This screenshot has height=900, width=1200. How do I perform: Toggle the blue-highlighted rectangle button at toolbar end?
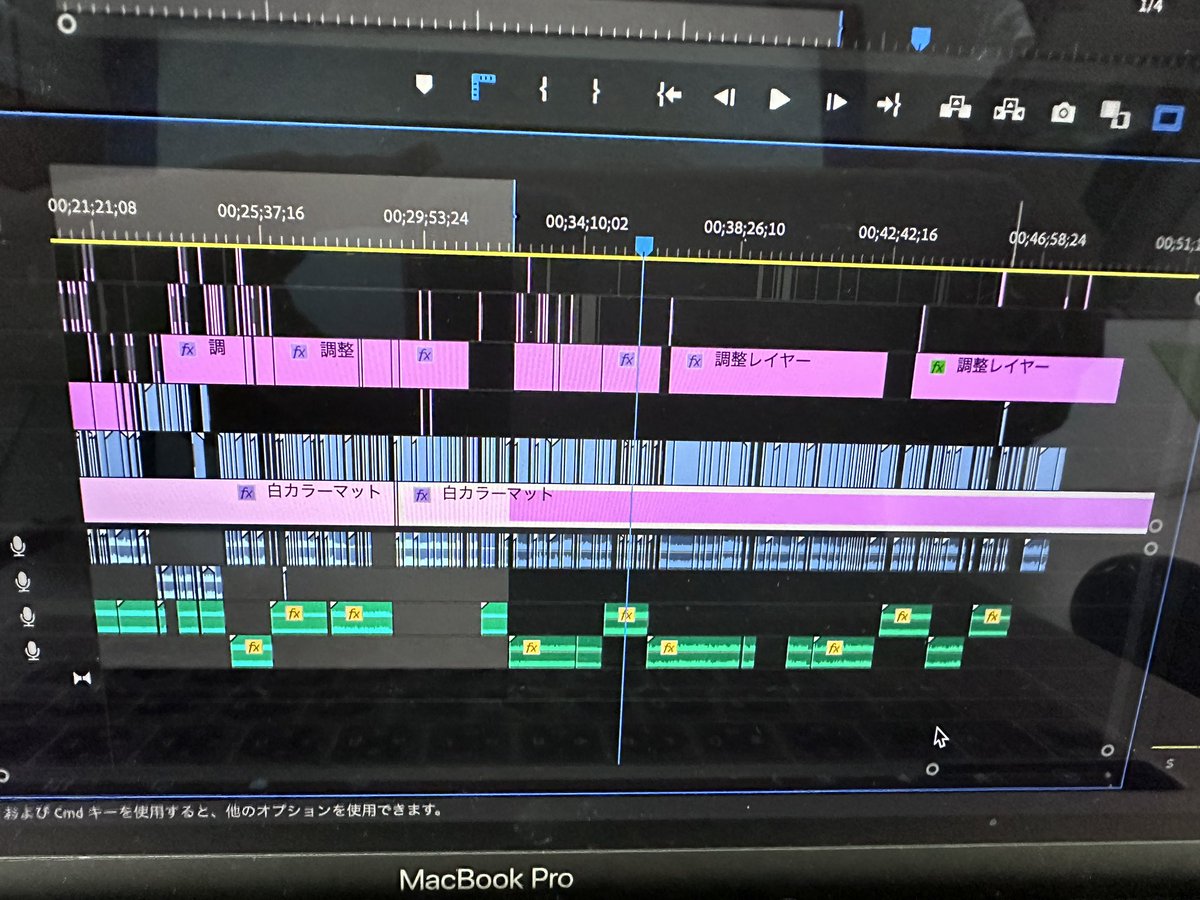[1167, 118]
